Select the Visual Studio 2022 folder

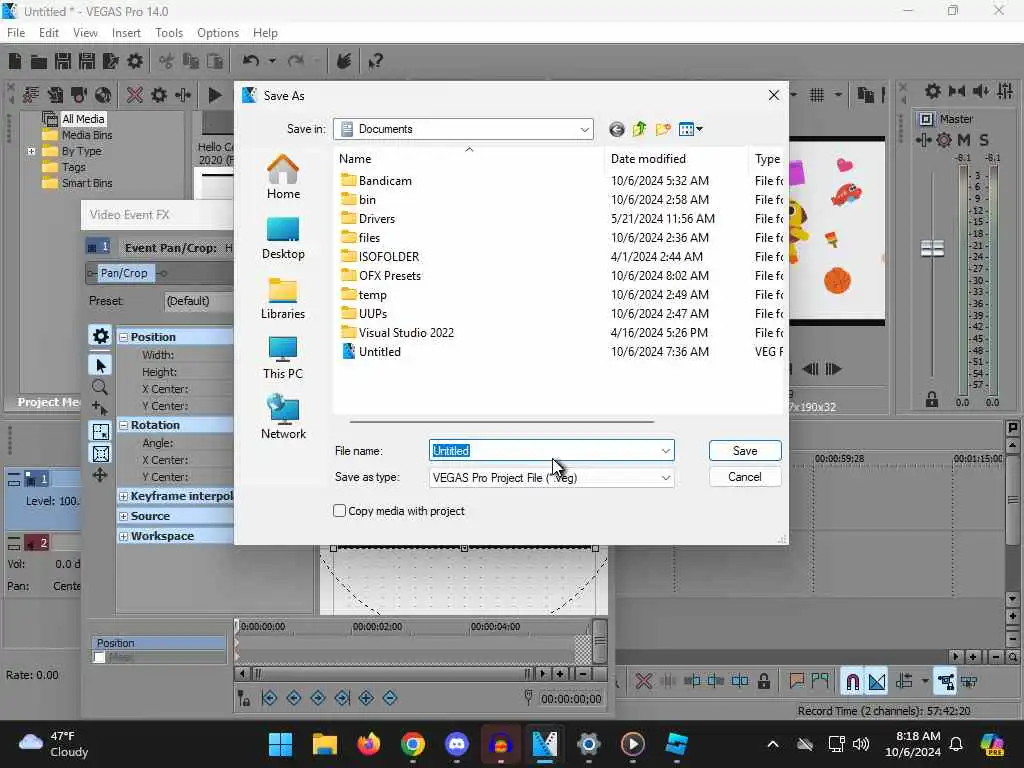pos(398,332)
